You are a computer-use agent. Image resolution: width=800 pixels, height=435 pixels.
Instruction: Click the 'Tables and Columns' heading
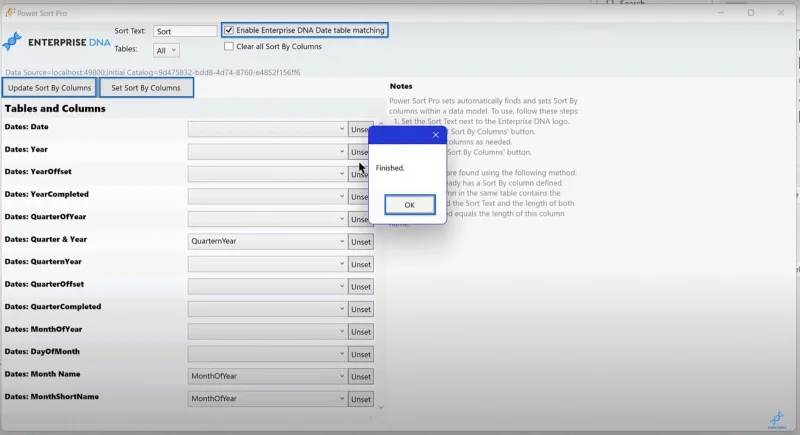[x=55, y=109]
